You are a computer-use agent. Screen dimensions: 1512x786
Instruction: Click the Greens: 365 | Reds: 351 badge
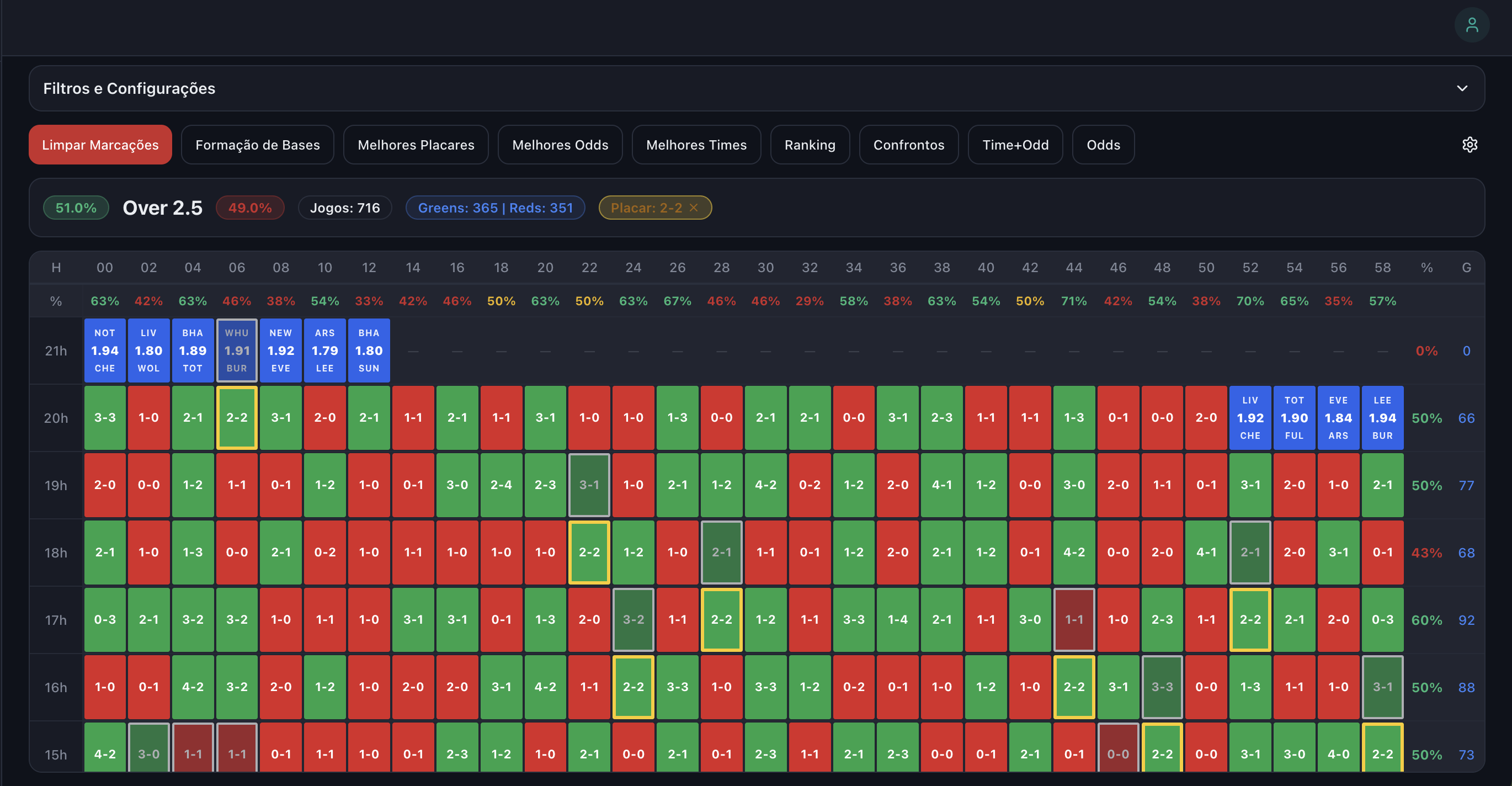[x=495, y=207]
